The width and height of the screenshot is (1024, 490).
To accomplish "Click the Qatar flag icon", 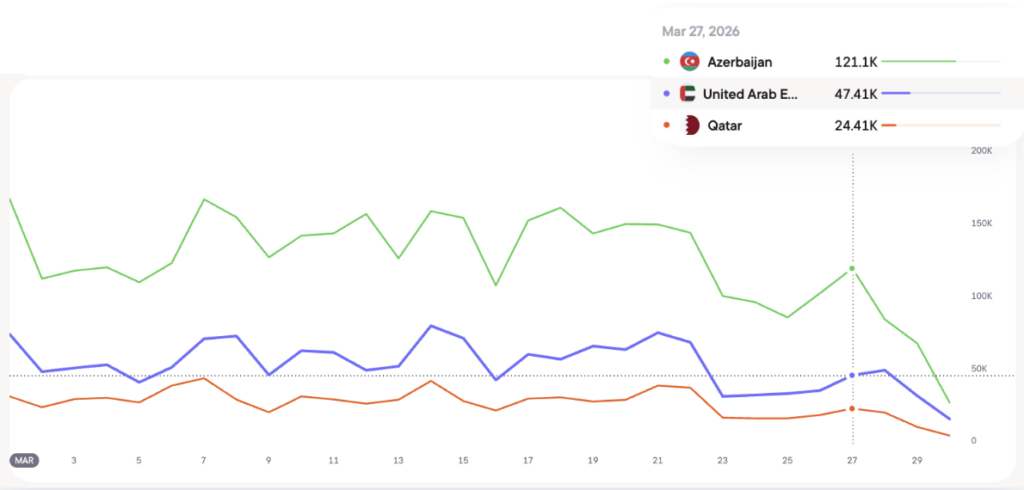I will tap(689, 125).
